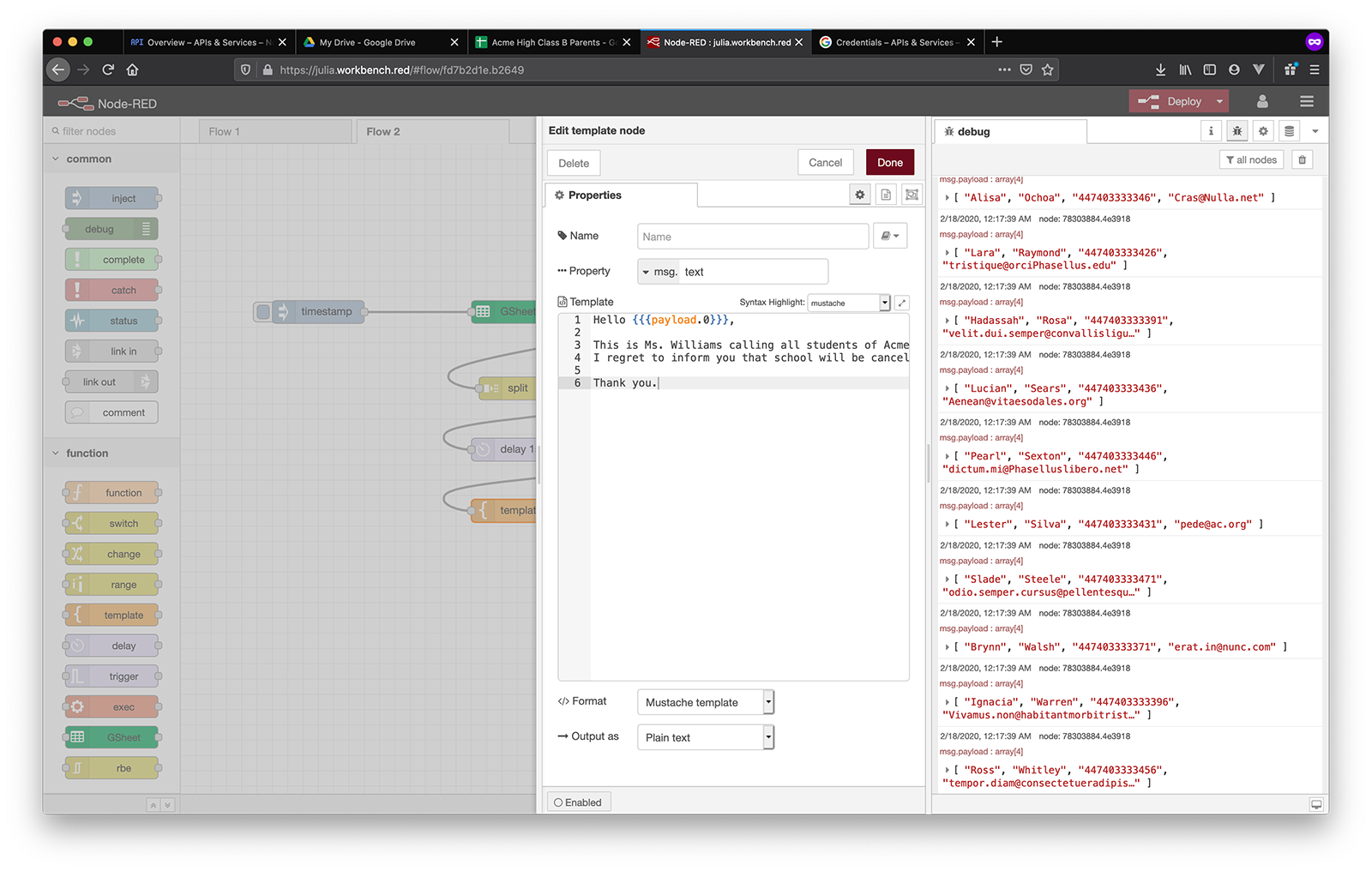Switch to Acme High Class B Parents tab
Screen dimensions: 1372x871
554,42
